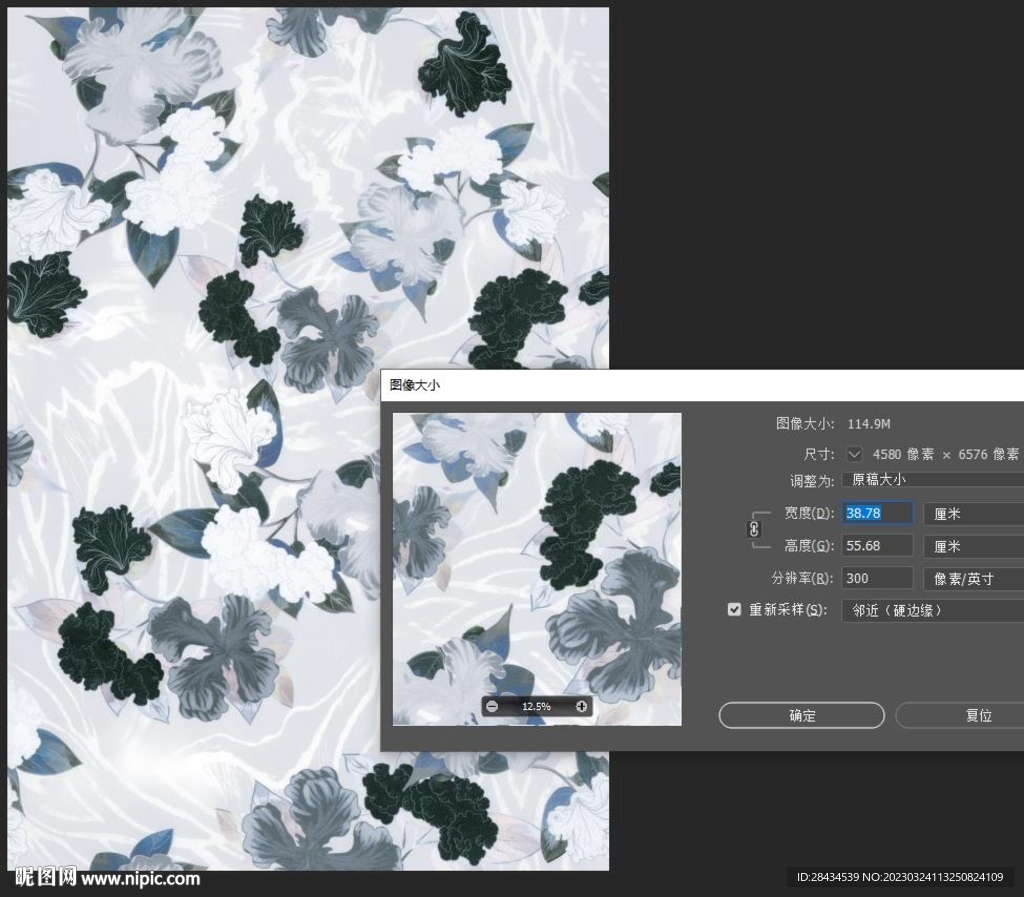
Task: Toggle the constrain proportions chain link icon
Action: coord(754,530)
